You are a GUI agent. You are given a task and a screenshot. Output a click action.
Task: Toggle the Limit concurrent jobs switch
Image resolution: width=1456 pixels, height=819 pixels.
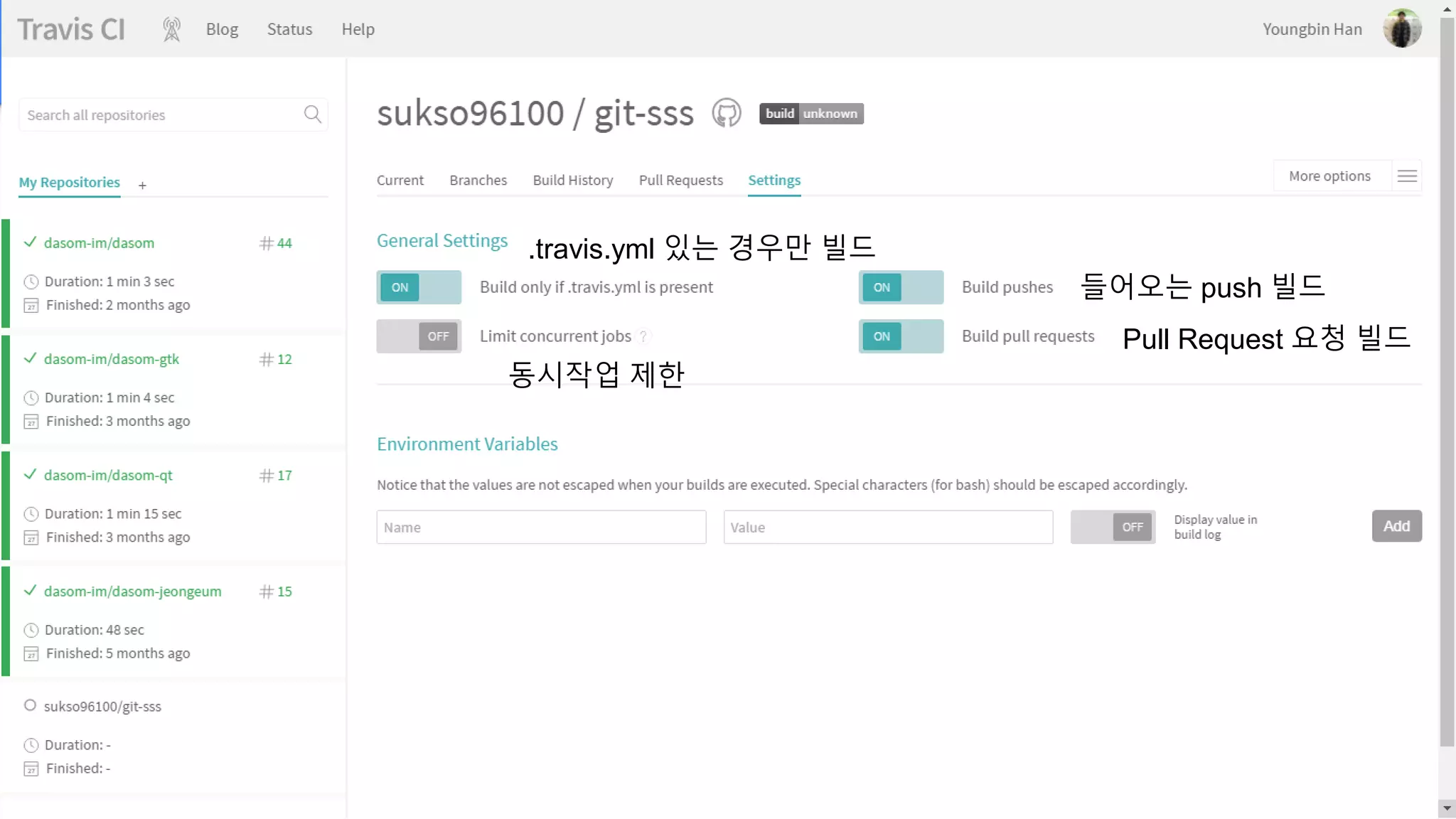[419, 336]
